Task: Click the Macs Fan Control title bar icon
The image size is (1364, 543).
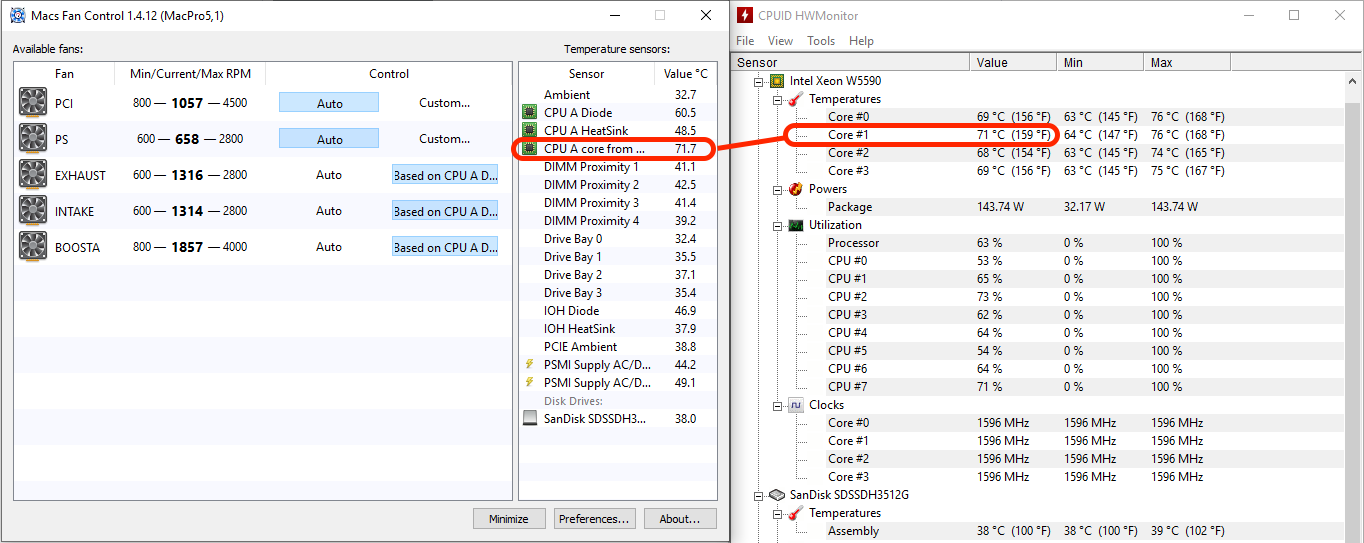Action: coord(18,16)
